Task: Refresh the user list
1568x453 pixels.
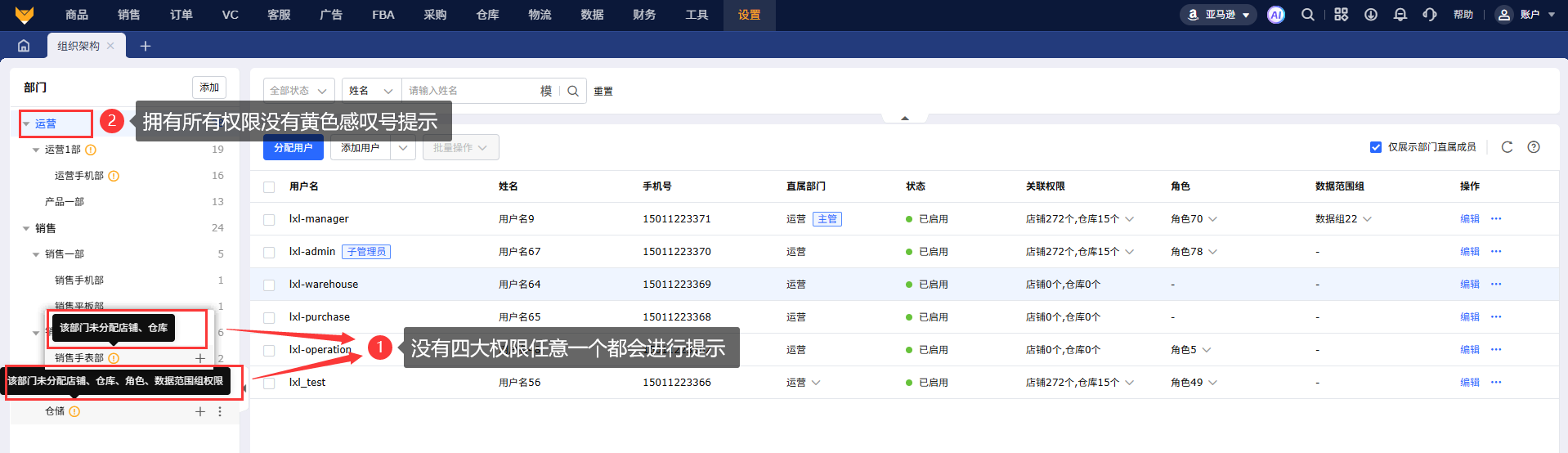Action: pyautogui.click(x=1507, y=147)
